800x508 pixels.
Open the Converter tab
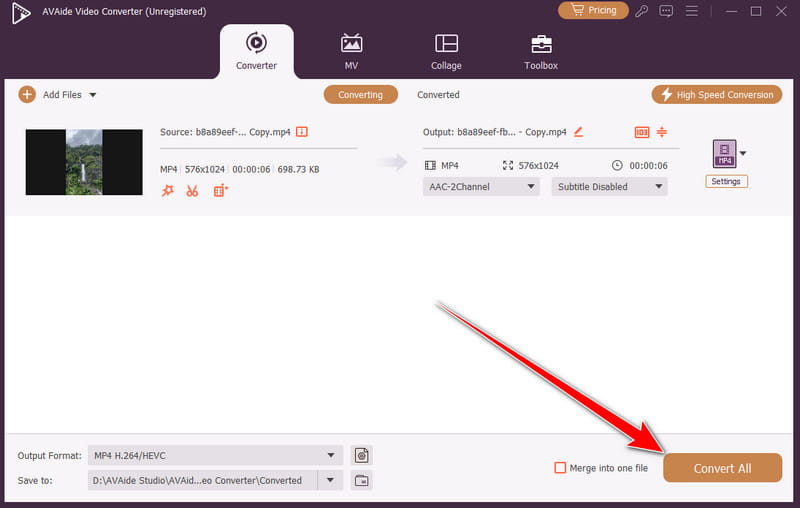[x=256, y=52]
